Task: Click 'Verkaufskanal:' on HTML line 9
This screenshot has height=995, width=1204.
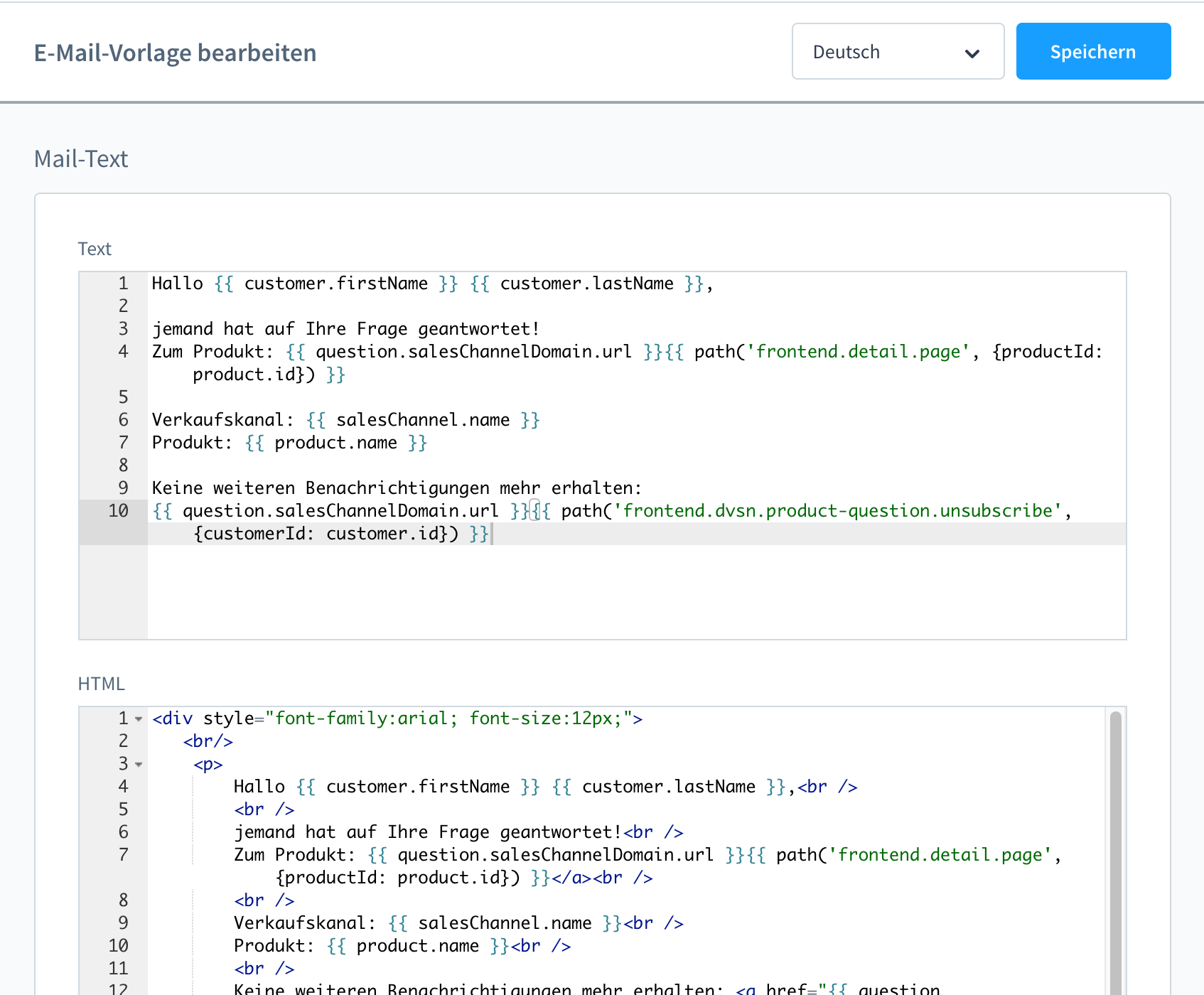Action: point(305,923)
